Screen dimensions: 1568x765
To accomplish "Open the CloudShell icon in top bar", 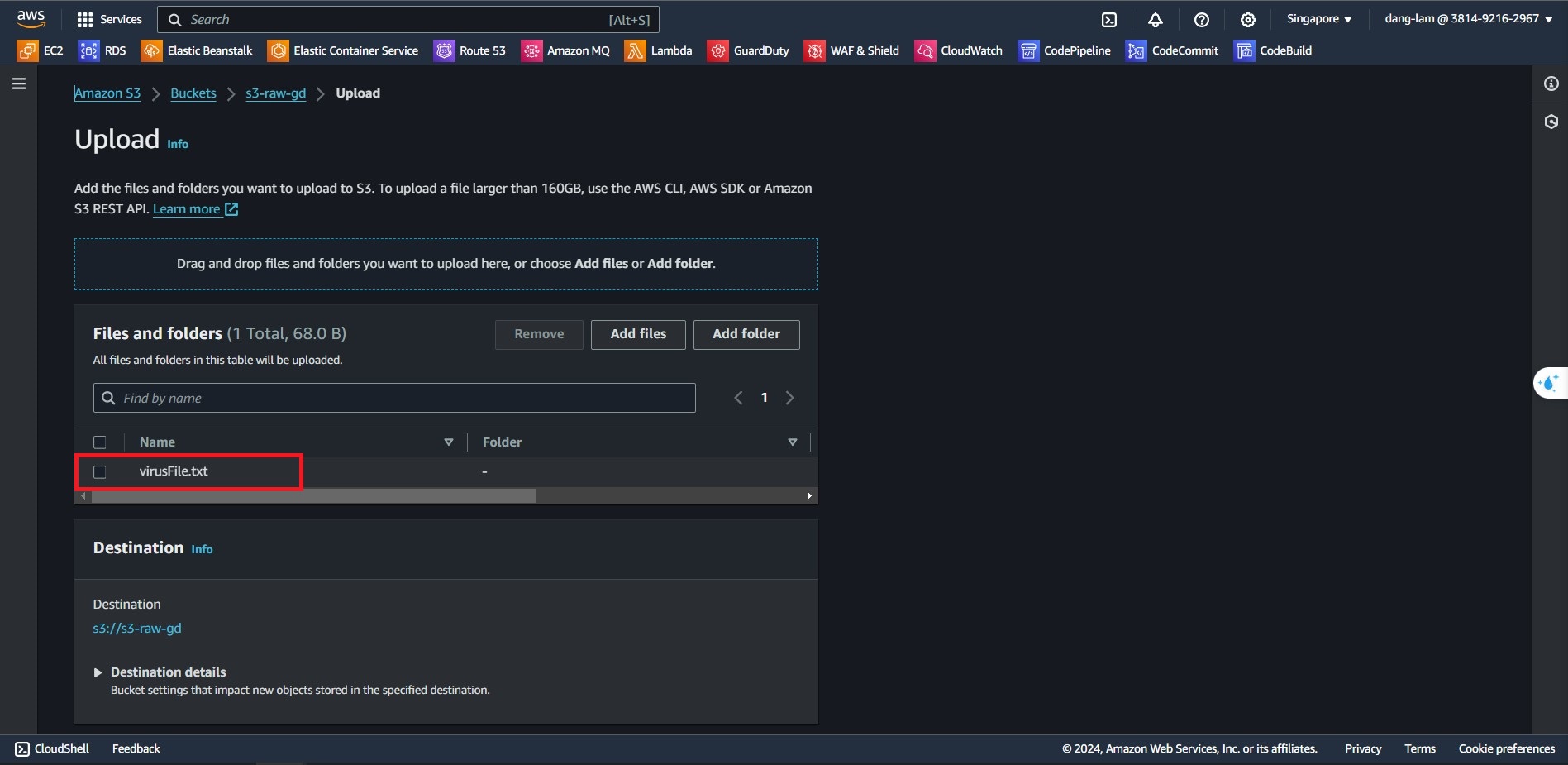I will pos(1108,20).
